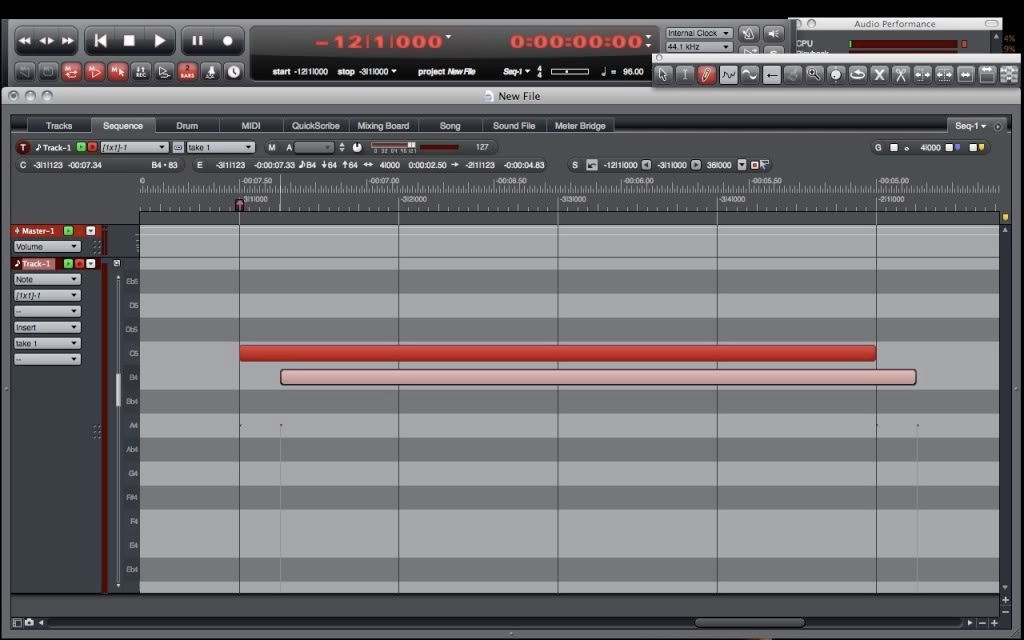The width and height of the screenshot is (1024, 640).
Task: Open Track-1 track settings arrow menu
Action: tap(91, 263)
